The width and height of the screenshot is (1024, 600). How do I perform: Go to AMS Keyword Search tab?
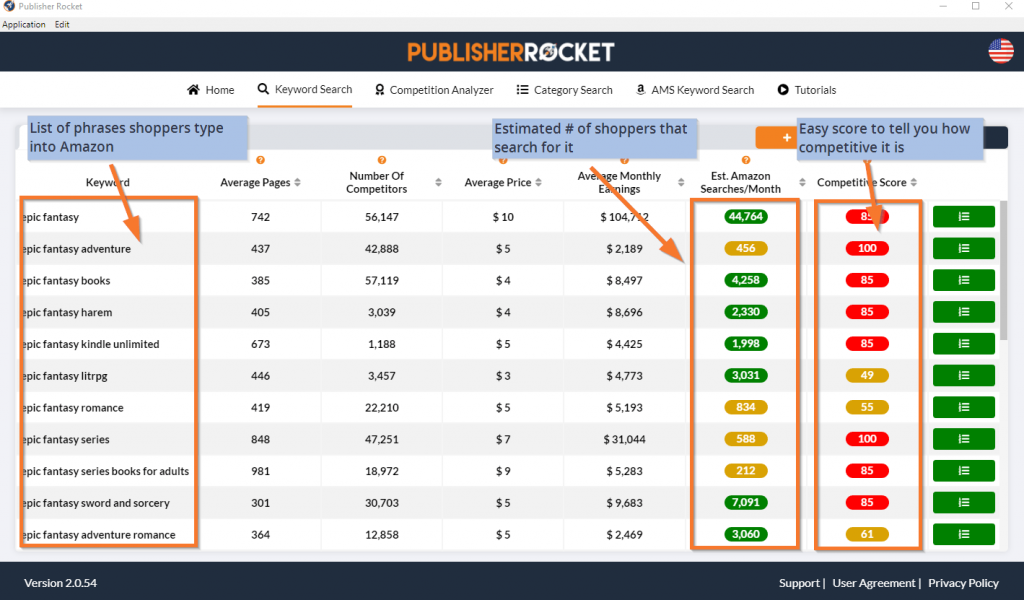(x=694, y=90)
